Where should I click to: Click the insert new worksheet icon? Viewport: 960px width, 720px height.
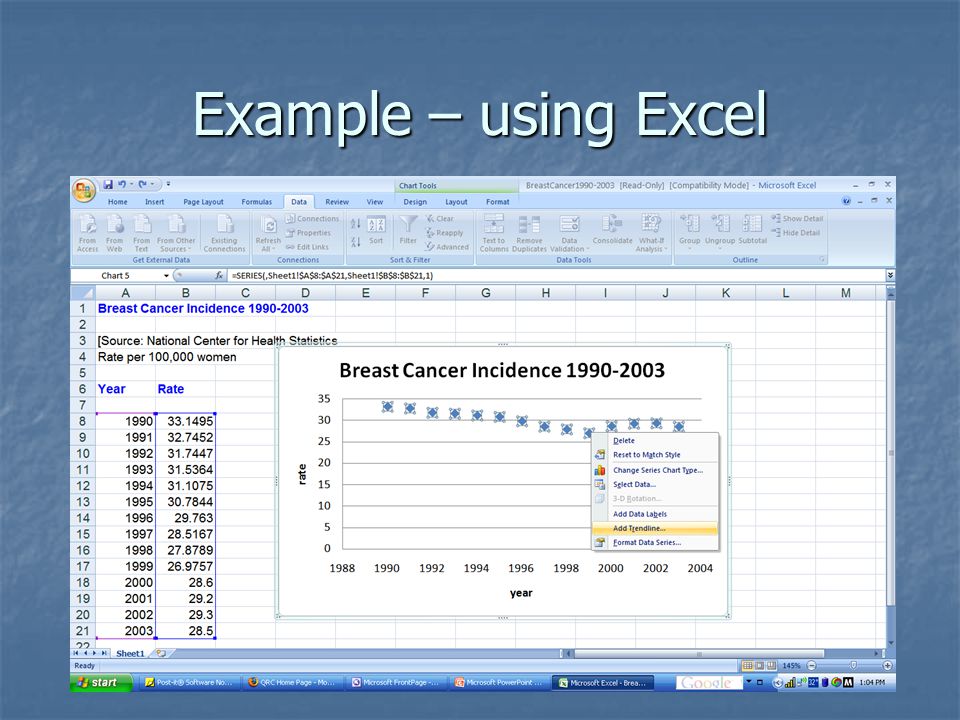point(161,653)
